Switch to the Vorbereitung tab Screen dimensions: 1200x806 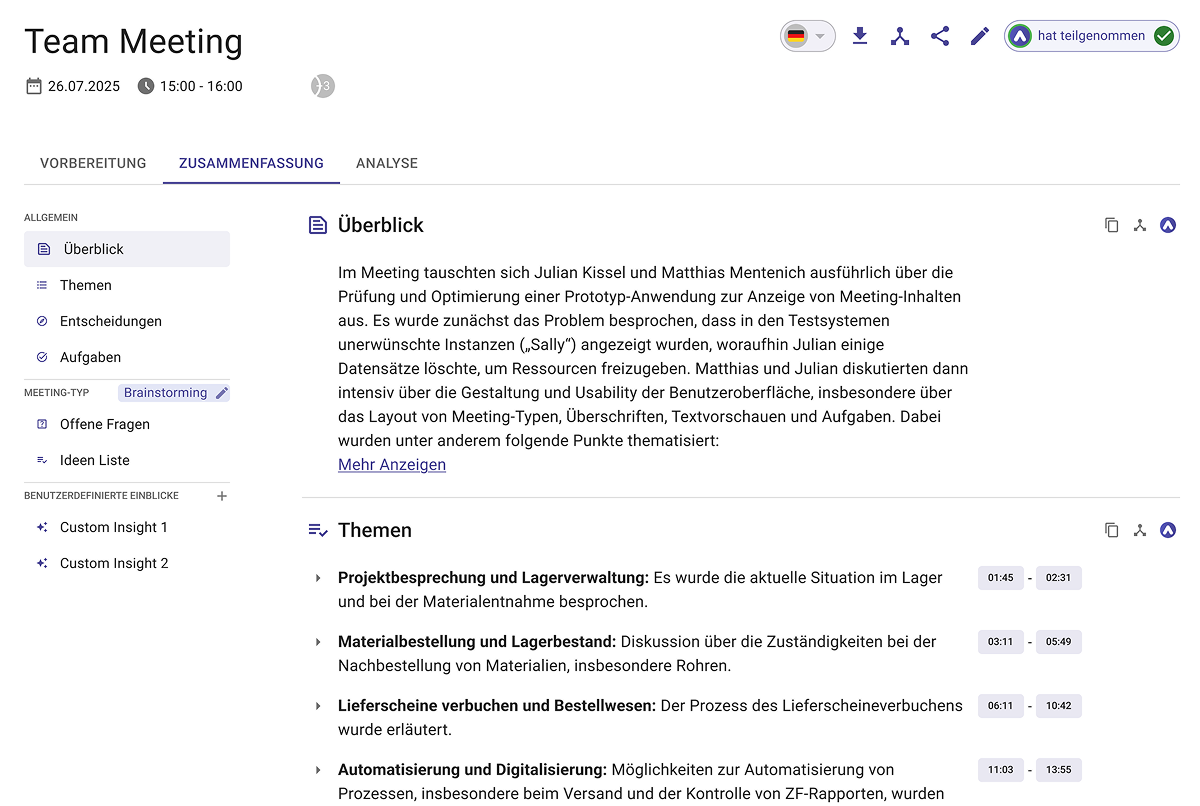93,163
